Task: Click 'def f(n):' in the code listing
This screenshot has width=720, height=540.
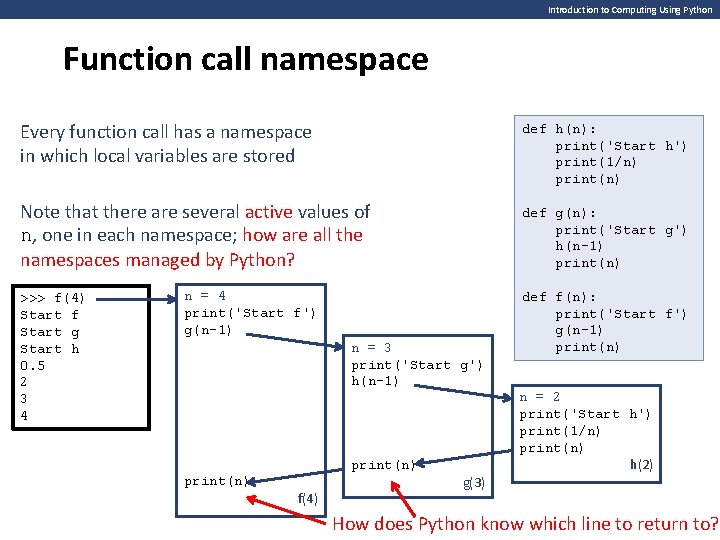Action: pos(559,298)
